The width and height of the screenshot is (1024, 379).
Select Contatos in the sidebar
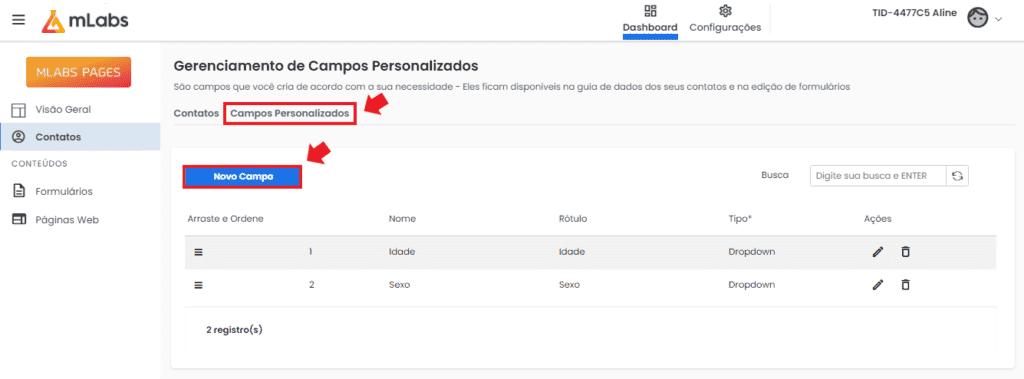80,137
